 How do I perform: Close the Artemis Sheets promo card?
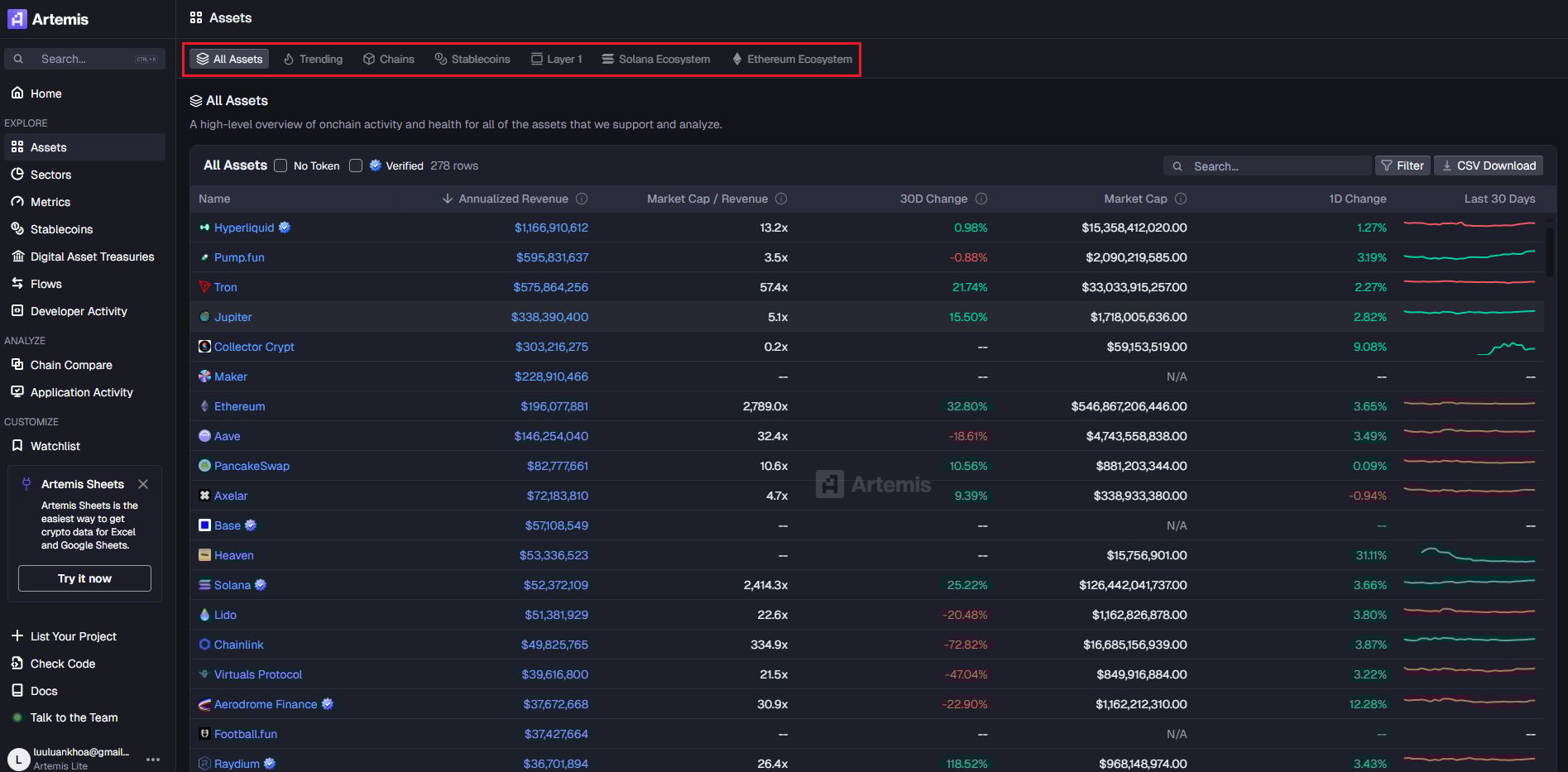click(143, 484)
